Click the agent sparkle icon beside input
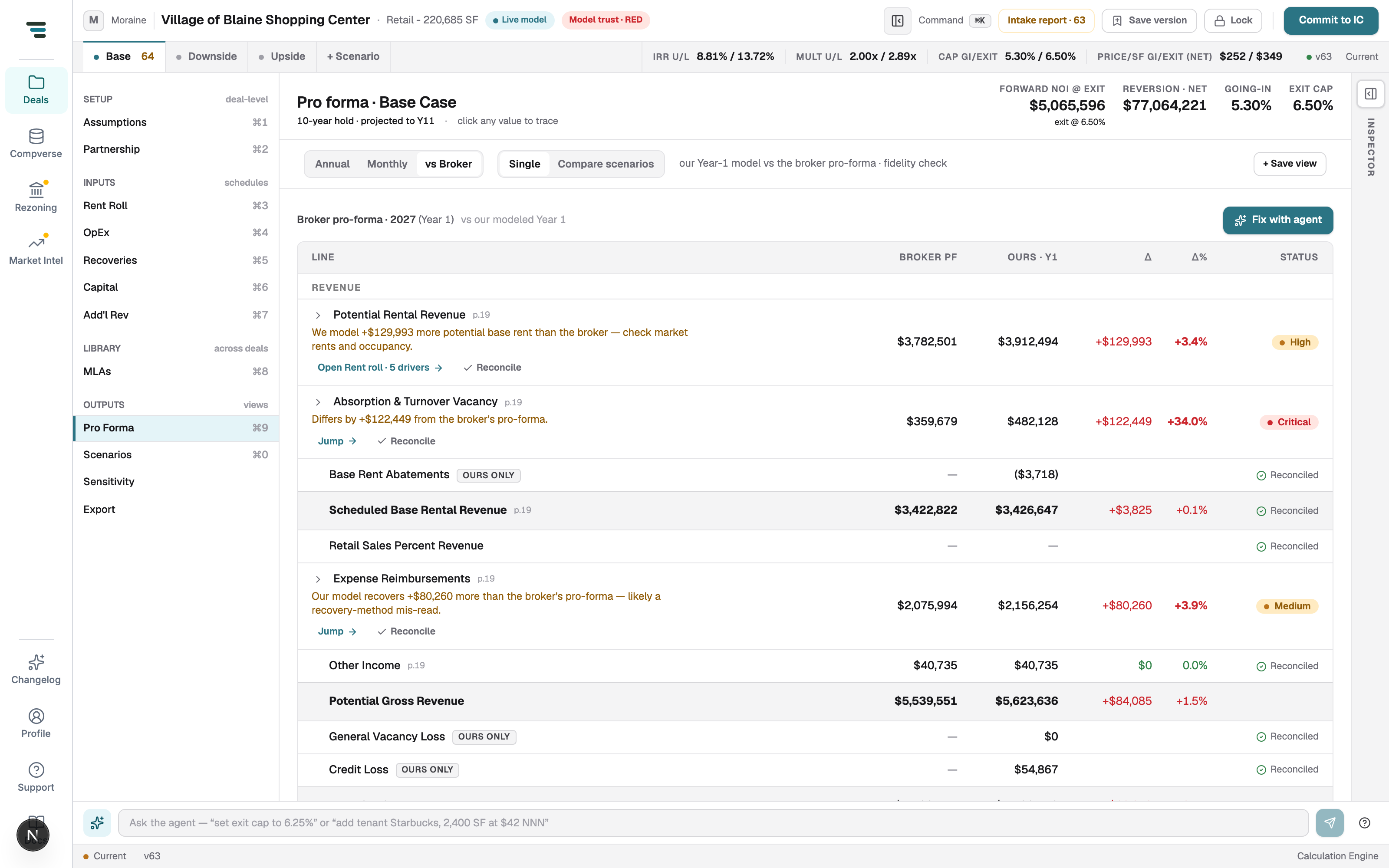 (x=97, y=823)
